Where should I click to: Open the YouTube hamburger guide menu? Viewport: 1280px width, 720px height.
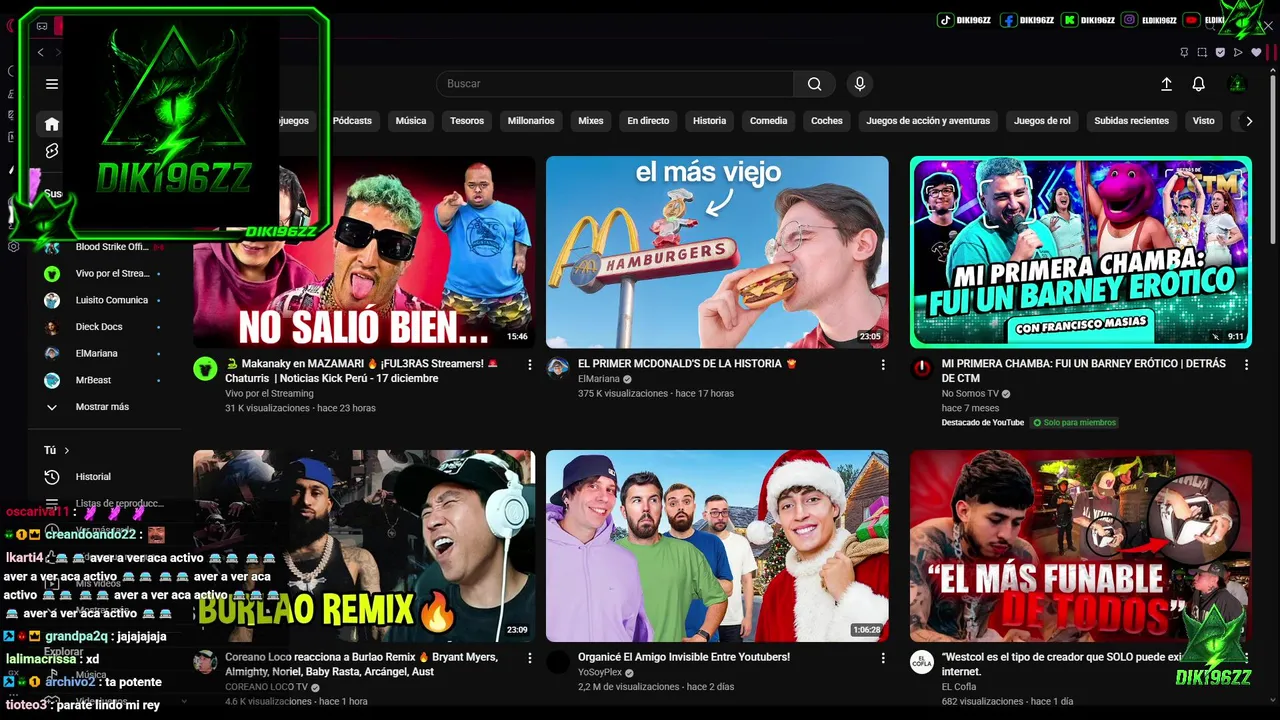coord(52,84)
